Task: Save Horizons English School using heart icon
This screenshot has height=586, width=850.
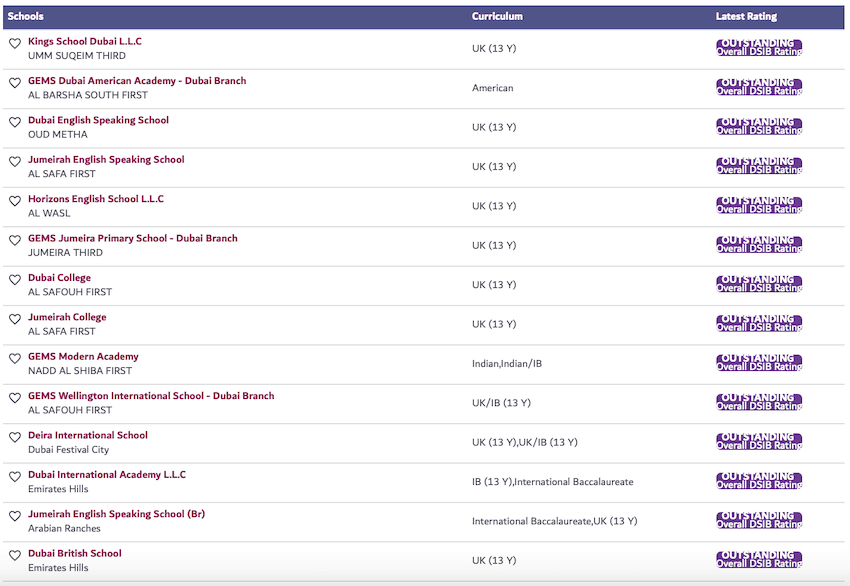Action: click(15, 201)
